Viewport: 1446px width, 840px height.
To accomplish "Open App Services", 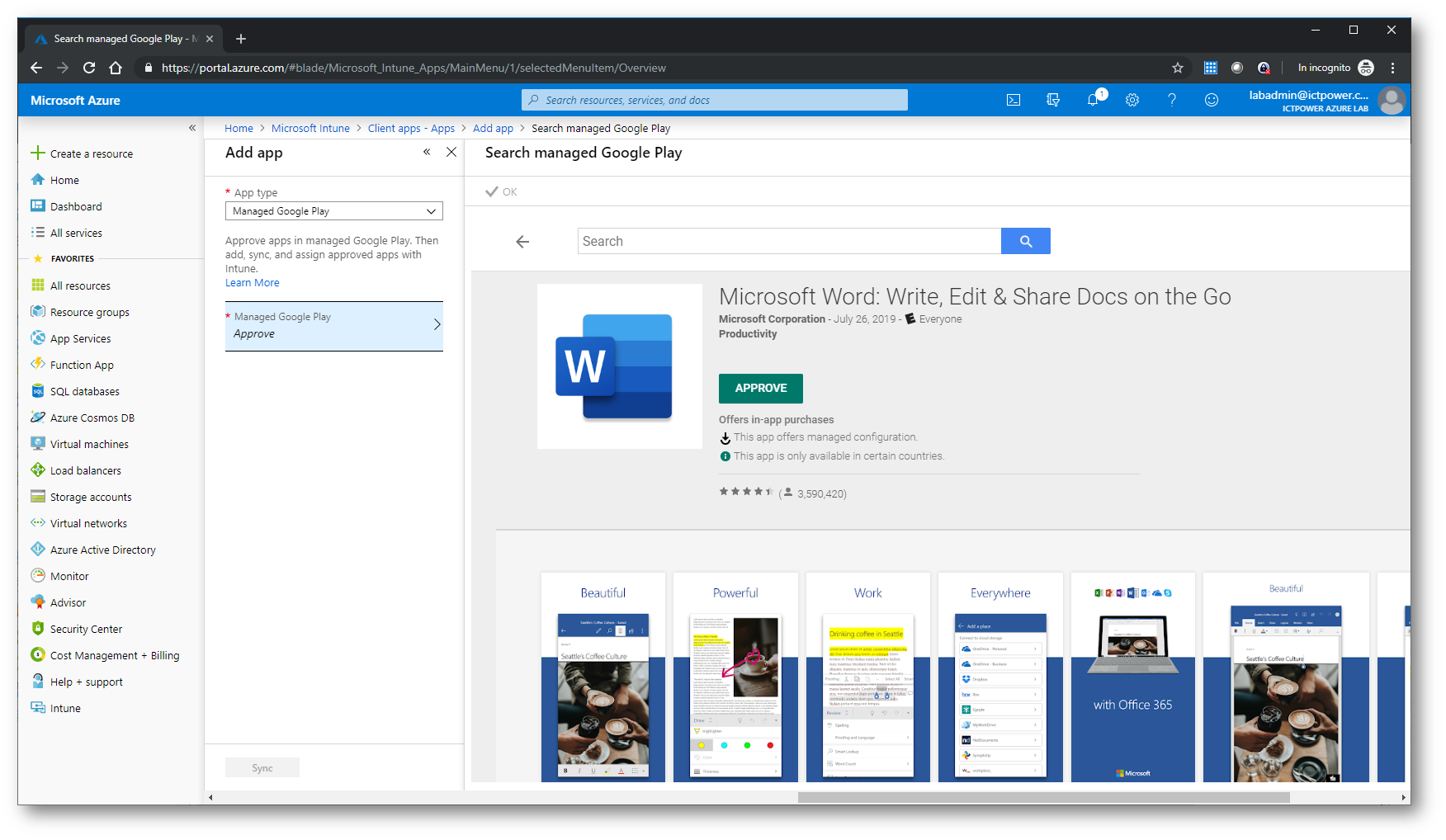I will pos(71,338).
